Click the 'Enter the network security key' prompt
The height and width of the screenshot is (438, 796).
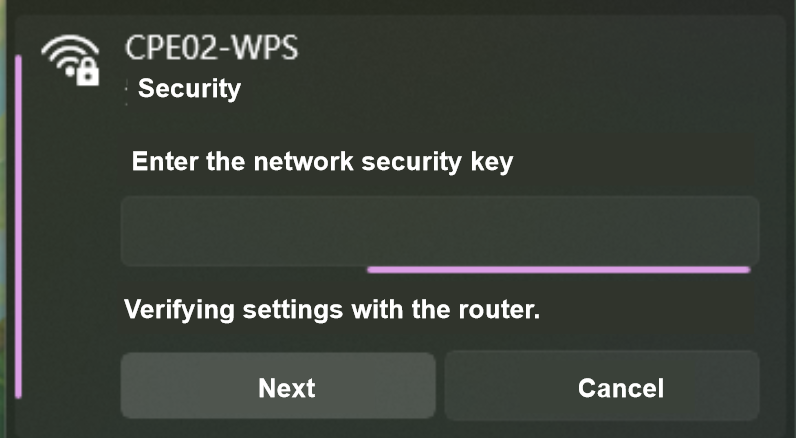(322, 161)
